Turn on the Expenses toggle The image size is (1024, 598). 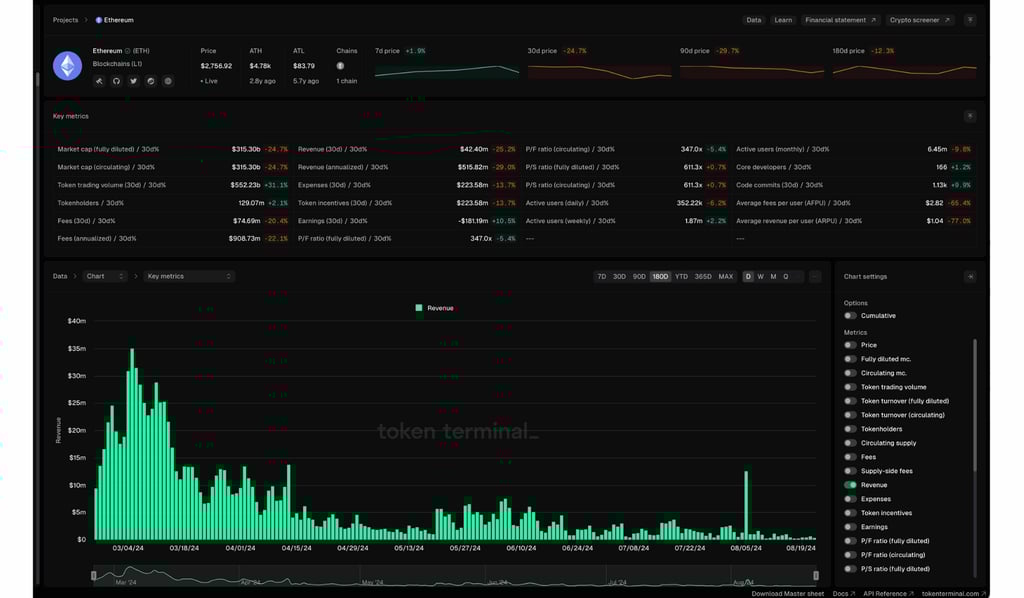850,499
